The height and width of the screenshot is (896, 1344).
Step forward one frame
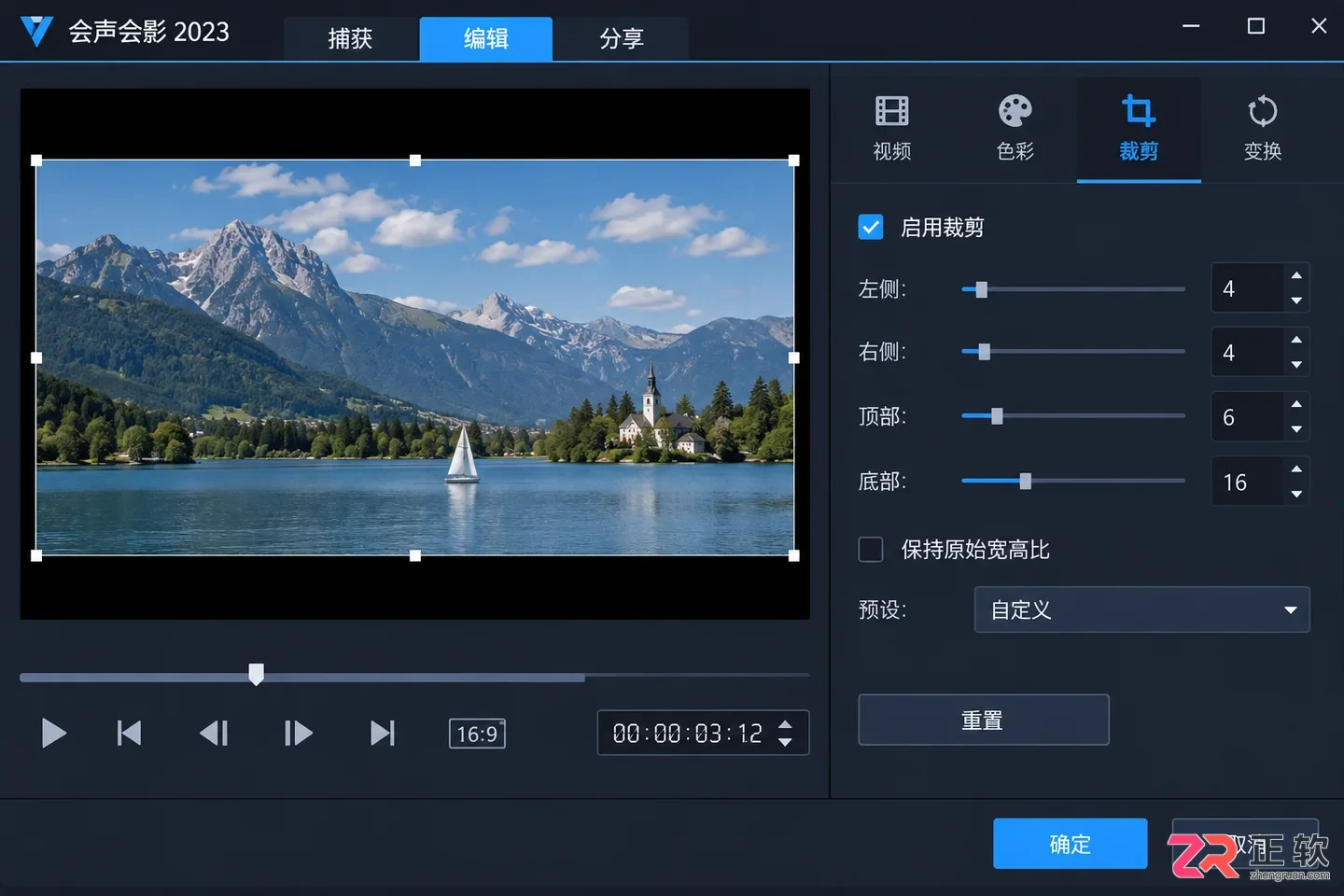tap(298, 734)
